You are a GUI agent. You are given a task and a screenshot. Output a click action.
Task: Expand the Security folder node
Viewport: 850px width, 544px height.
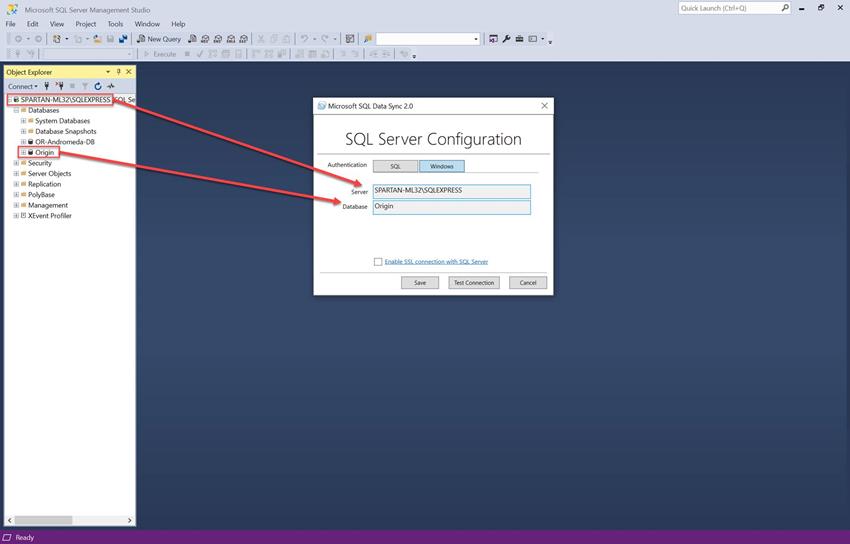point(16,163)
